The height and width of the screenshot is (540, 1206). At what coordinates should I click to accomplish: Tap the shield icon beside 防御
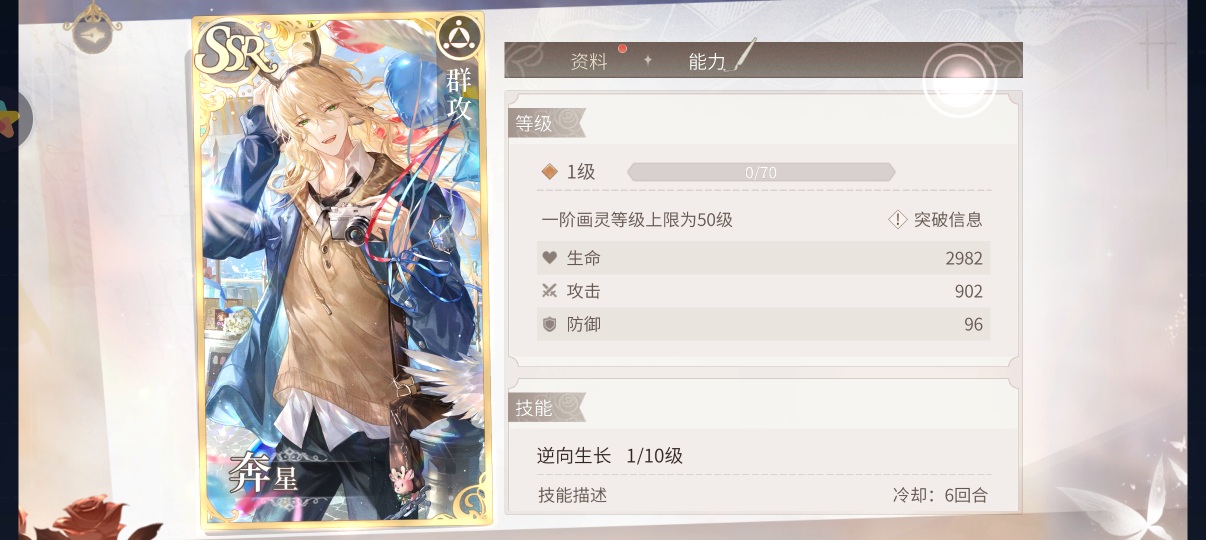[549, 324]
